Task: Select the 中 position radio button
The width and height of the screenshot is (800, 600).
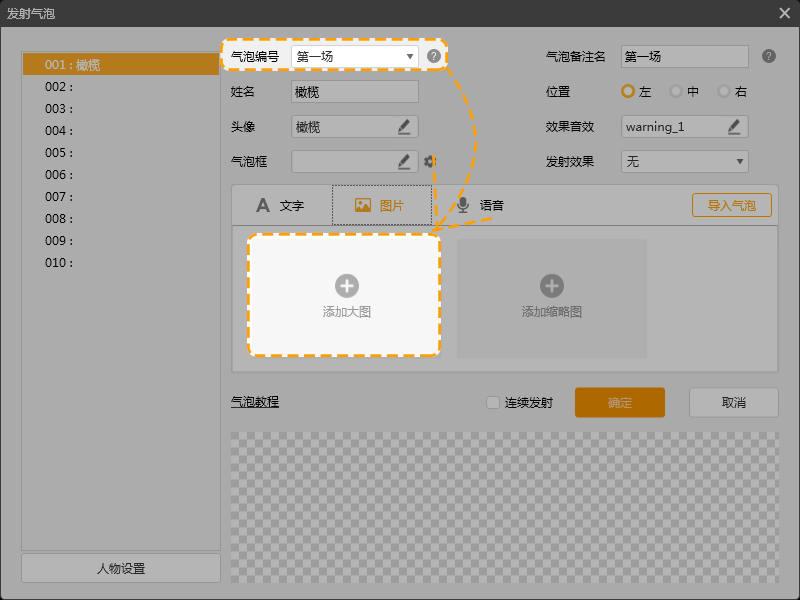Action: (676, 91)
